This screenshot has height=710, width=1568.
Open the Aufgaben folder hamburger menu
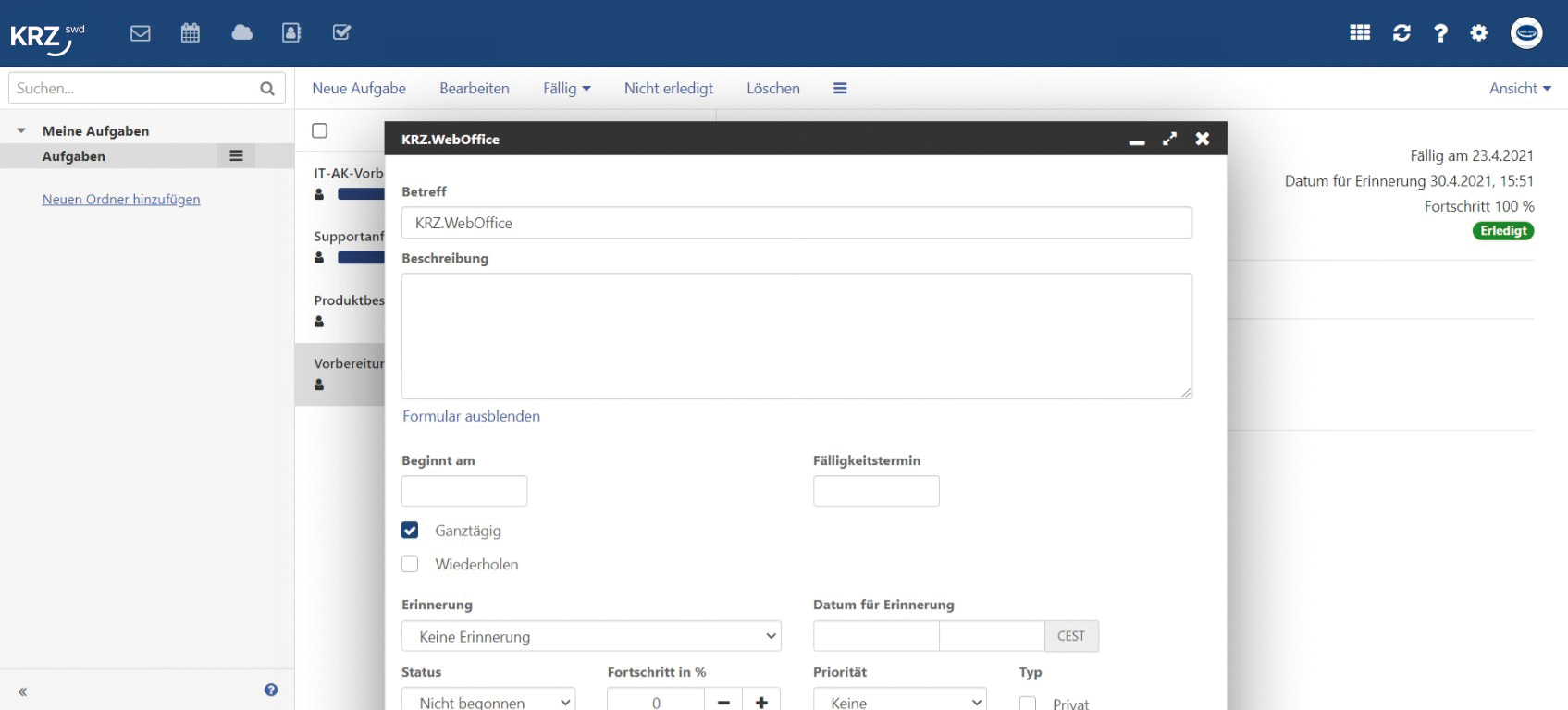(x=236, y=156)
